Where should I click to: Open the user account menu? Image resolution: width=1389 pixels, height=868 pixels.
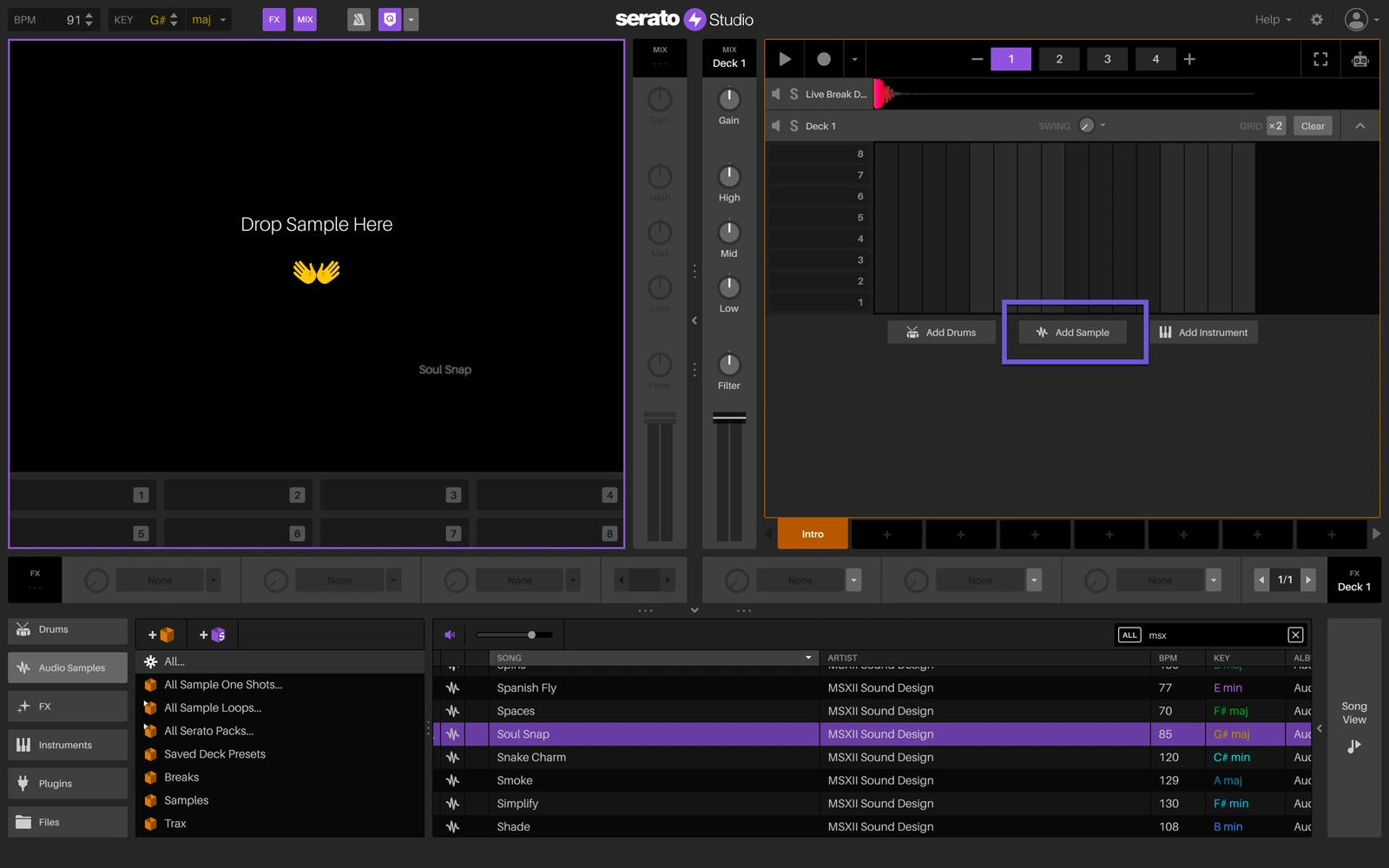coord(1361,19)
